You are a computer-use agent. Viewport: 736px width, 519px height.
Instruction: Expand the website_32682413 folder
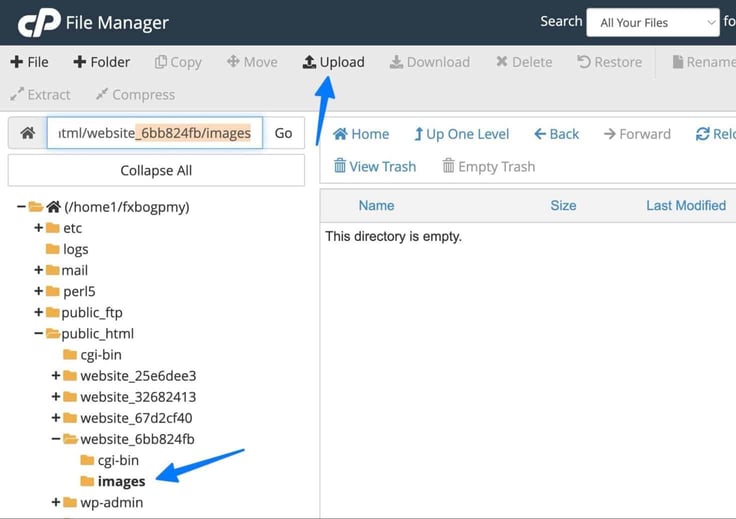[x=56, y=397]
